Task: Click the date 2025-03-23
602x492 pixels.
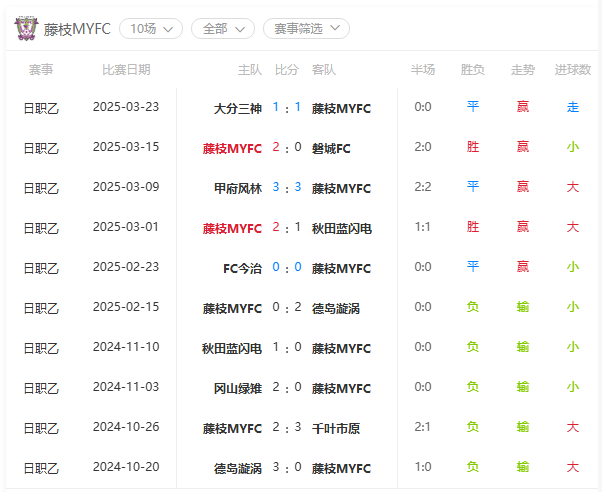Action: pyautogui.click(x=126, y=107)
